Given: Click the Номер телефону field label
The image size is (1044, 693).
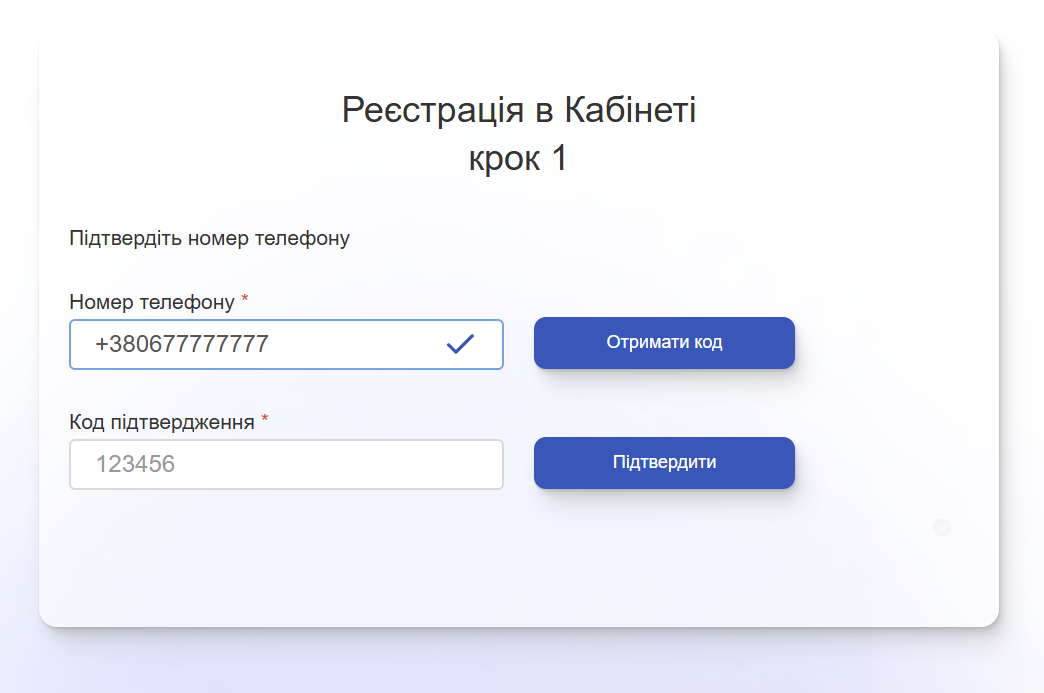Looking at the screenshot, I should click(152, 299).
